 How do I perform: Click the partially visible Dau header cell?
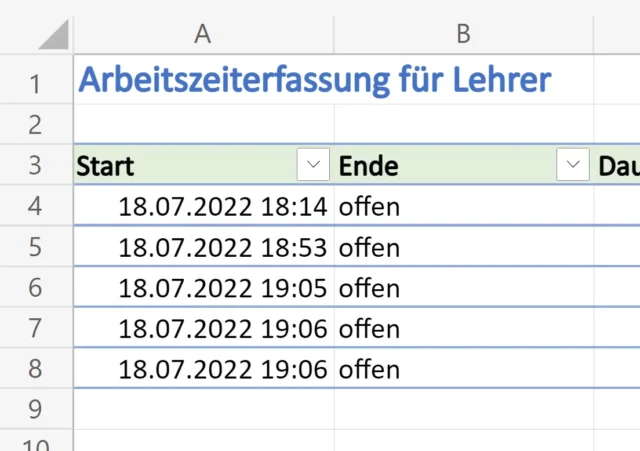pyautogui.click(x=618, y=165)
